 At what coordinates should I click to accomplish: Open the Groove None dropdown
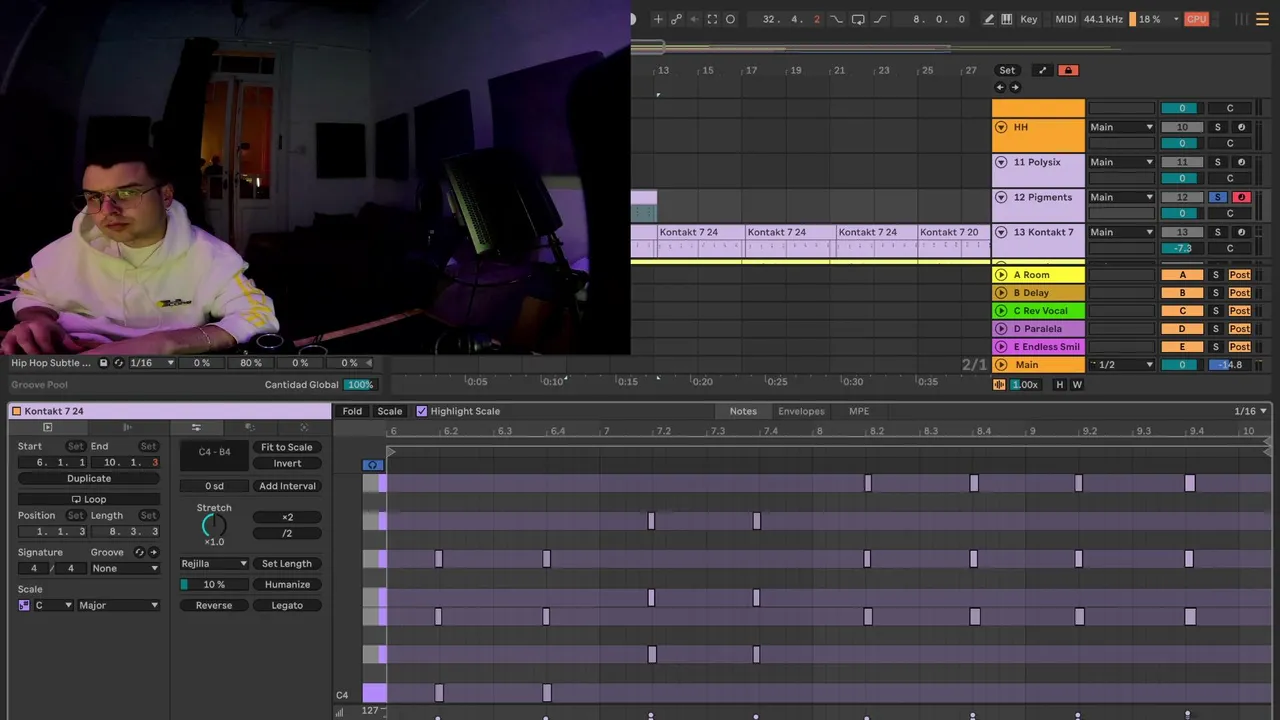pyautogui.click(x=125, y=568)
